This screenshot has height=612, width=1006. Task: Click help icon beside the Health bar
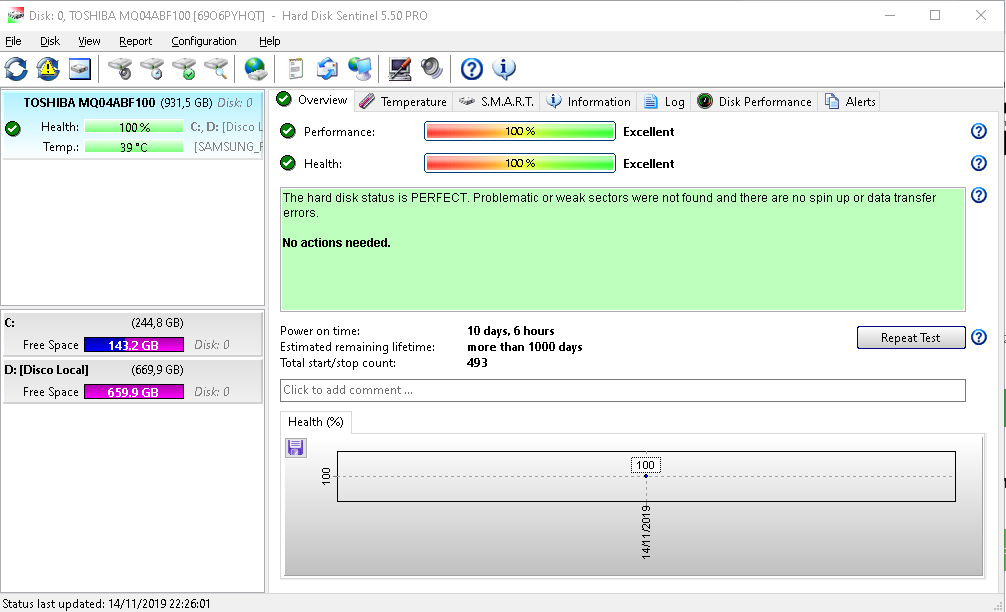coord(978,164)
